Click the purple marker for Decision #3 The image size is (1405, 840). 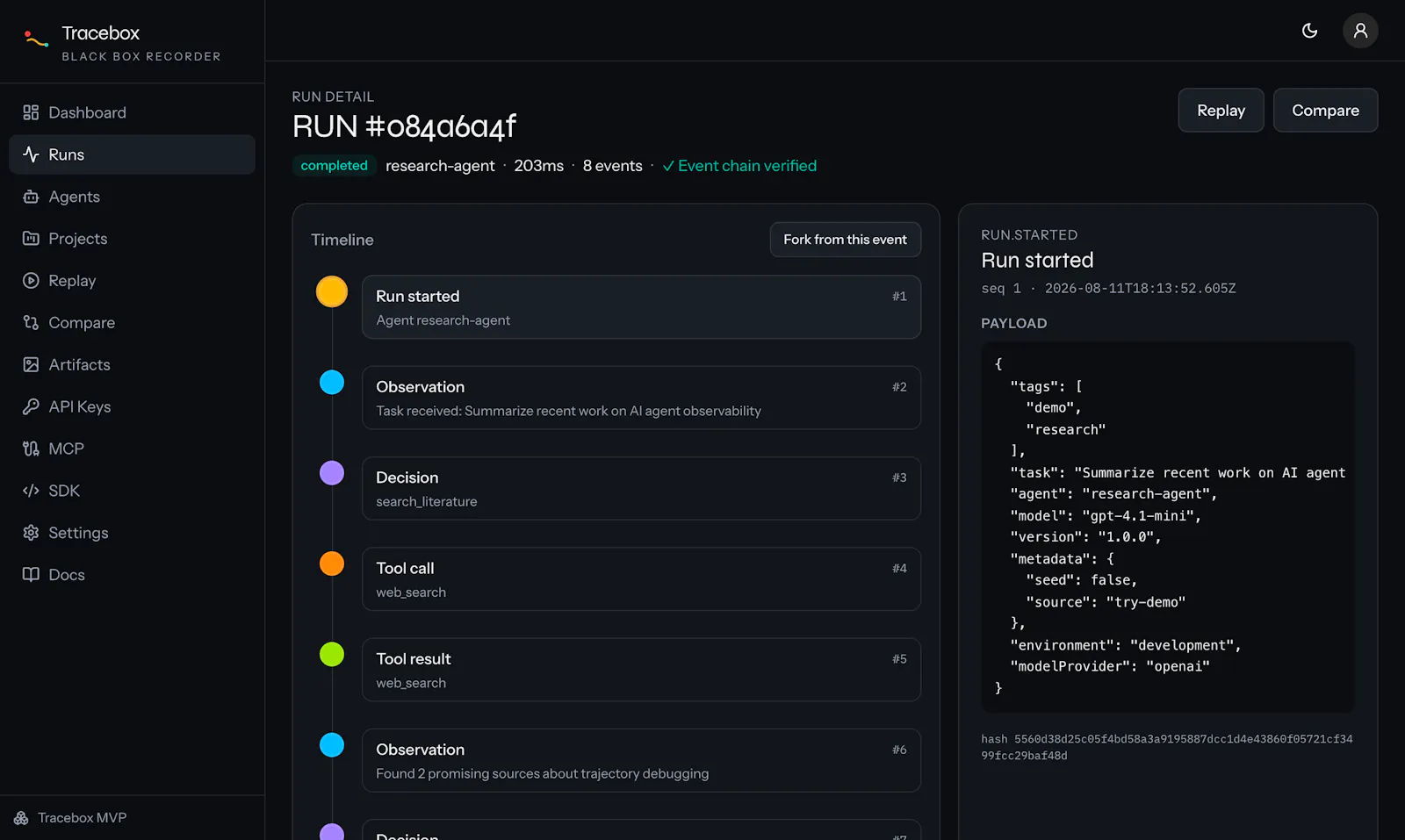(332, 473)
